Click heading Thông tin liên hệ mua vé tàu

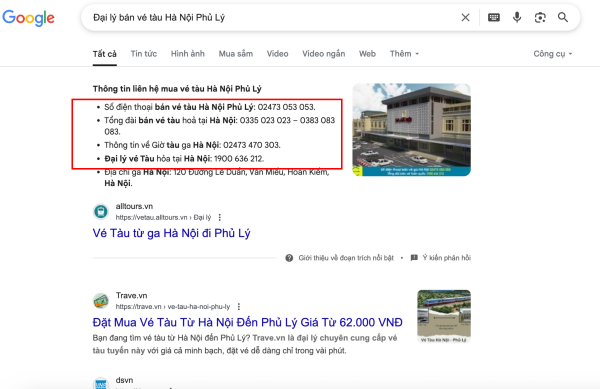tap(177, 89)
